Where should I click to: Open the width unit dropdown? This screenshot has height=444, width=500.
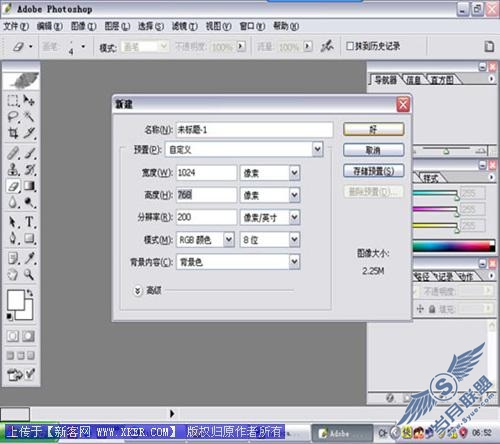coord(294,173)
